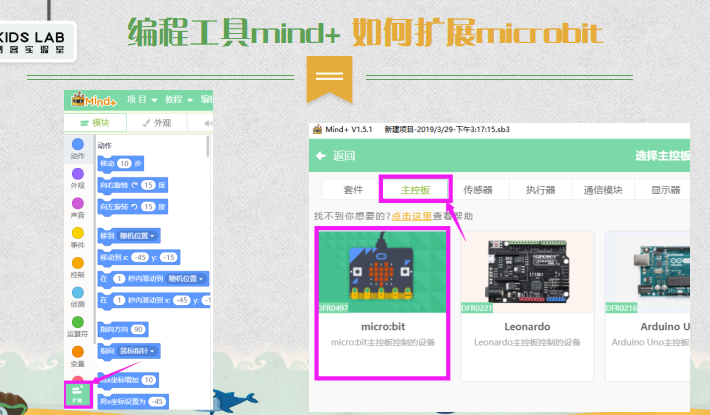
Task: Open the 教程 dropdown menu
Action: tap(178, 100)
